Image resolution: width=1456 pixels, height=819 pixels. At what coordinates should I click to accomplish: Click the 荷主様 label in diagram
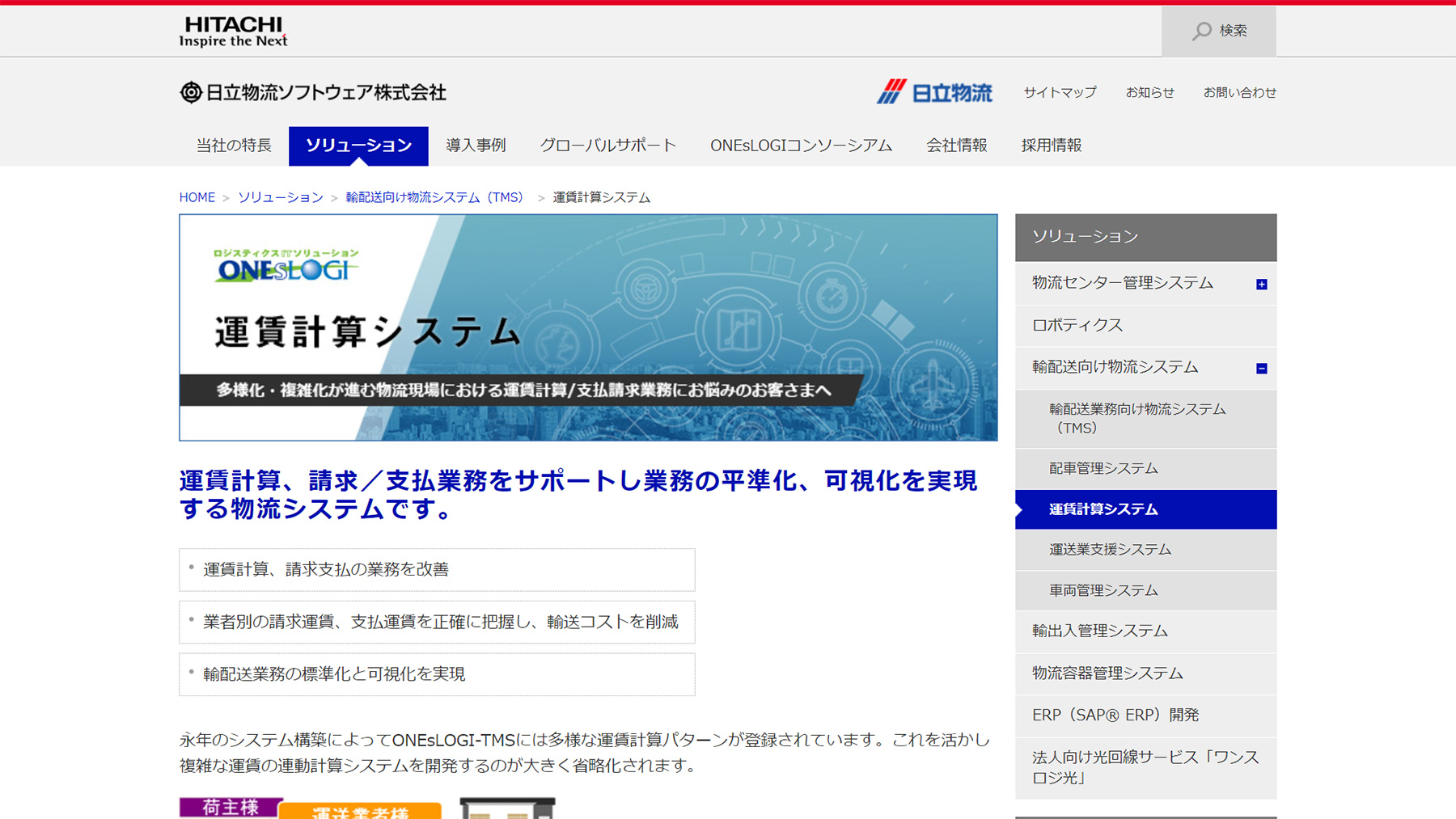coord(231,808)
